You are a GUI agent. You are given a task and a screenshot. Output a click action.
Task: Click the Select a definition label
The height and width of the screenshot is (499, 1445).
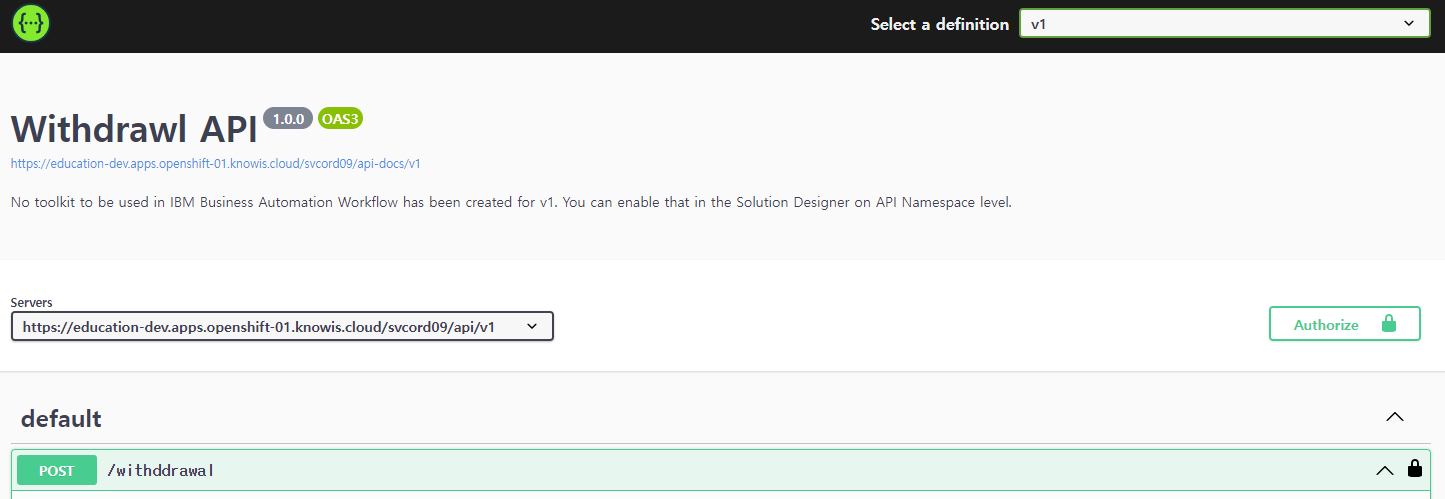(939, 24)
